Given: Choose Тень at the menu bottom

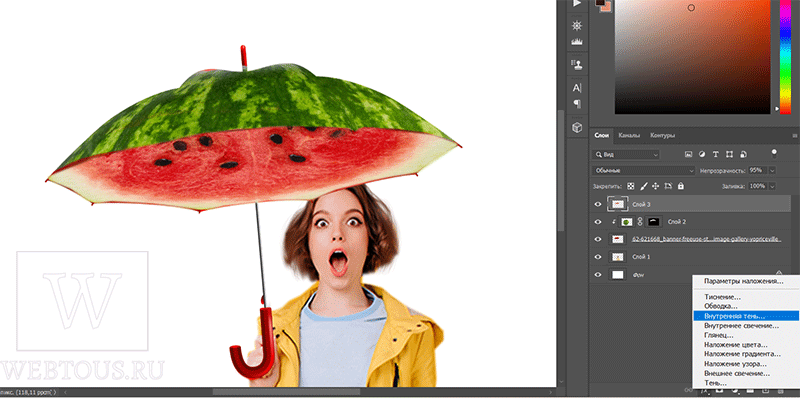Looking at the screenshot, I should tap(745, 383).
